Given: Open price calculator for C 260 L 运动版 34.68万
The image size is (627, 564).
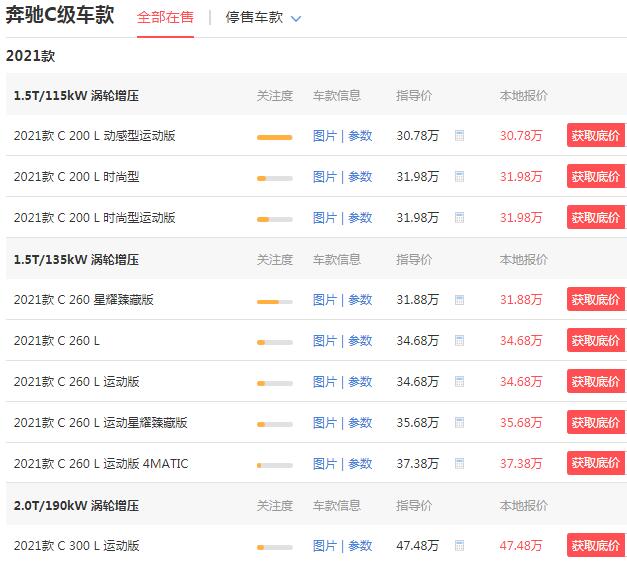Looking at the screenshot, I should point(459,382).
